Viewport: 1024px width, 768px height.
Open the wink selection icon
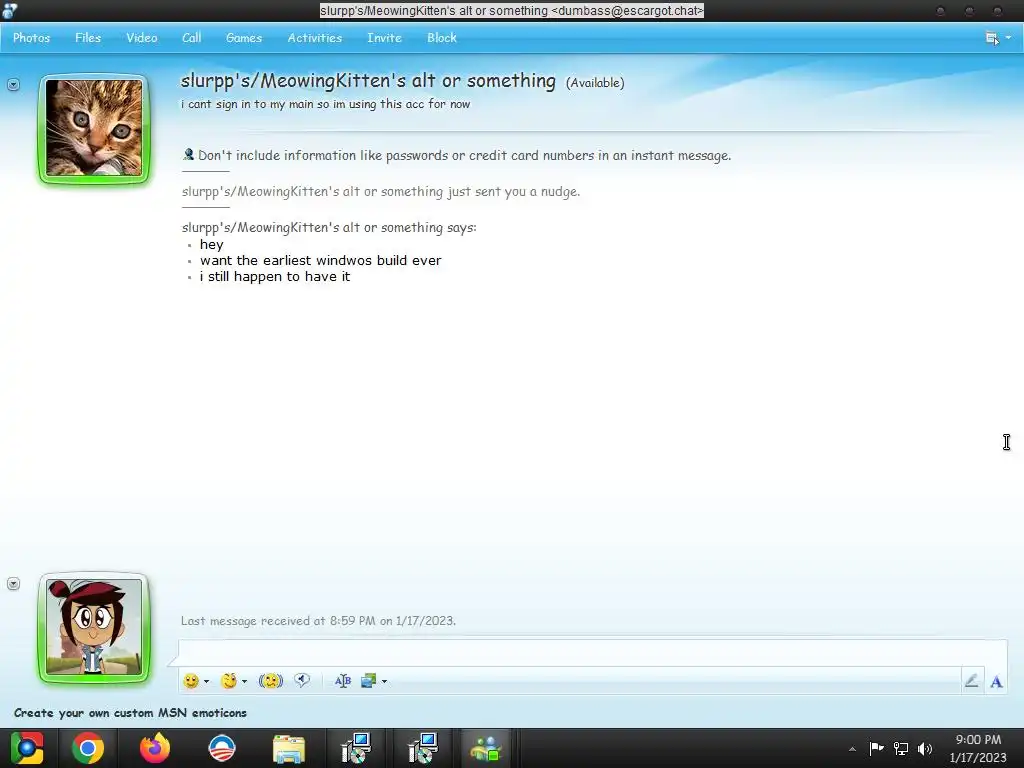229,681
